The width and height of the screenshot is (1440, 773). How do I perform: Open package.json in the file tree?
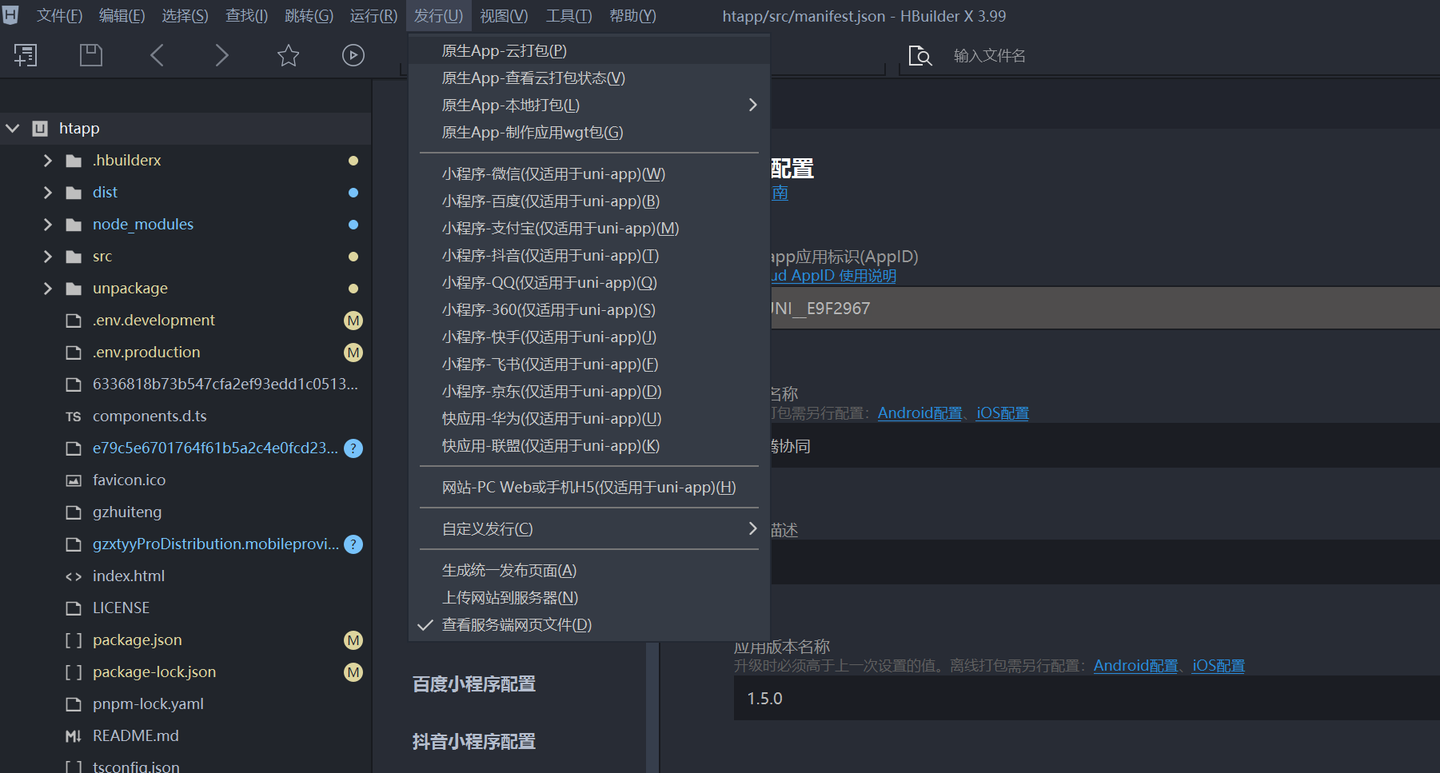137,640
